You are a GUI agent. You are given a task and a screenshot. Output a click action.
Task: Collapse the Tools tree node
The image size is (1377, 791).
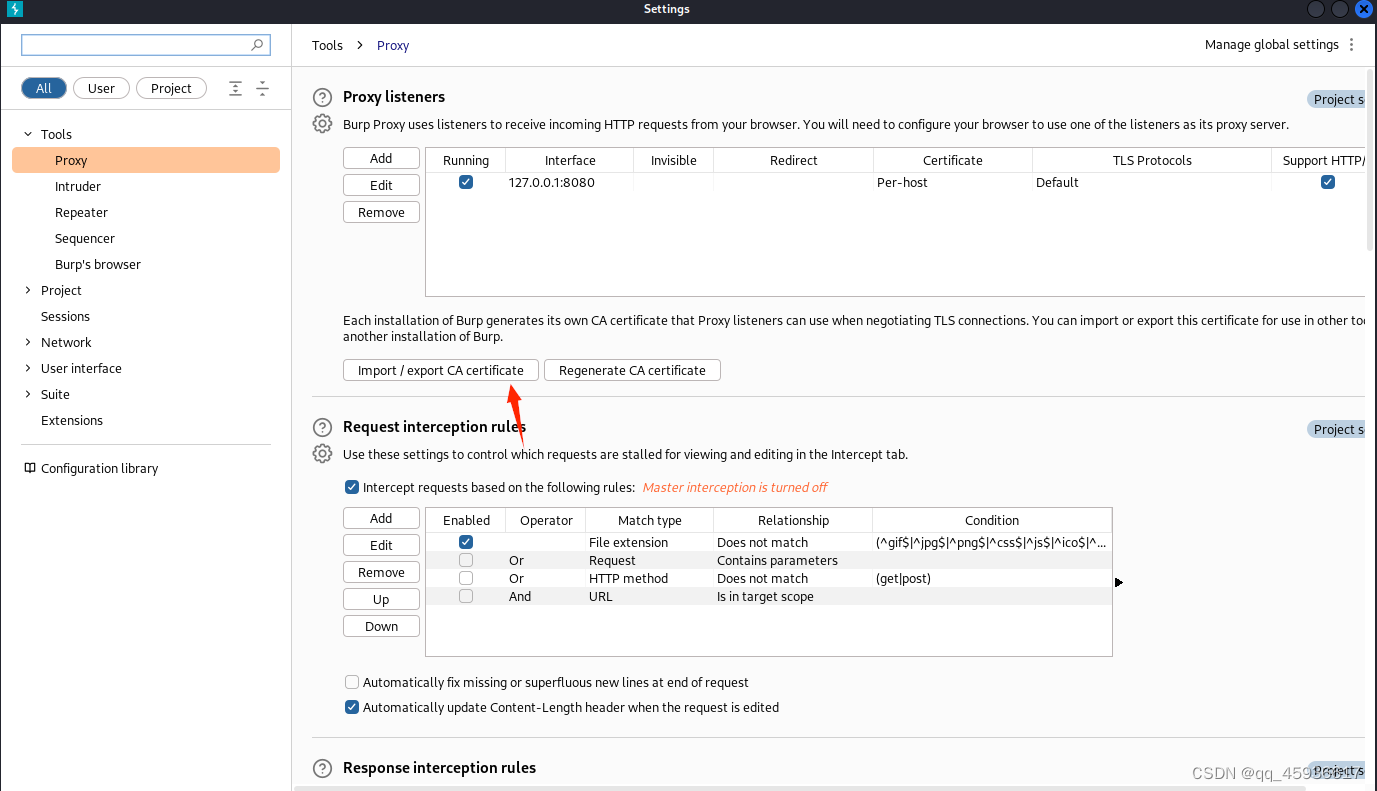coord(28,134)
